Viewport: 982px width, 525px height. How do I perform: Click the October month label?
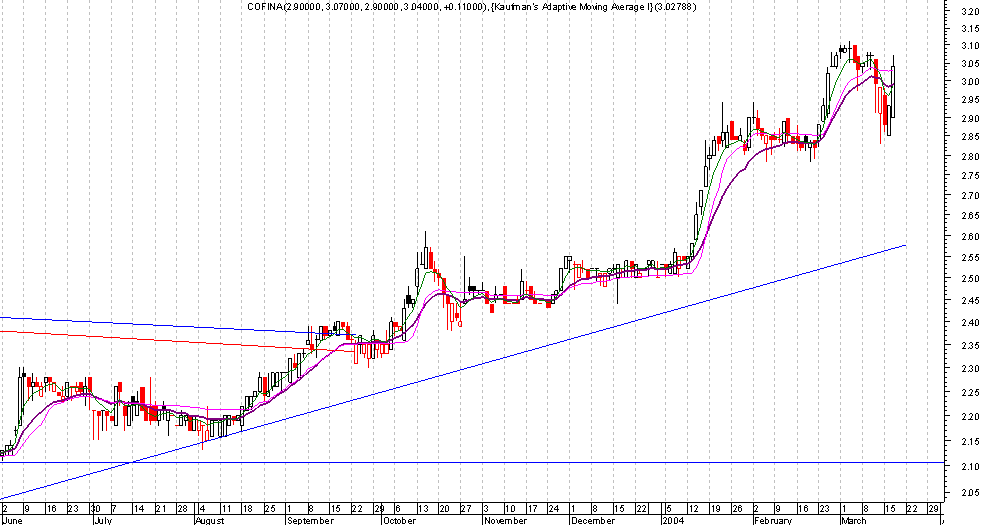coord(398,521)
